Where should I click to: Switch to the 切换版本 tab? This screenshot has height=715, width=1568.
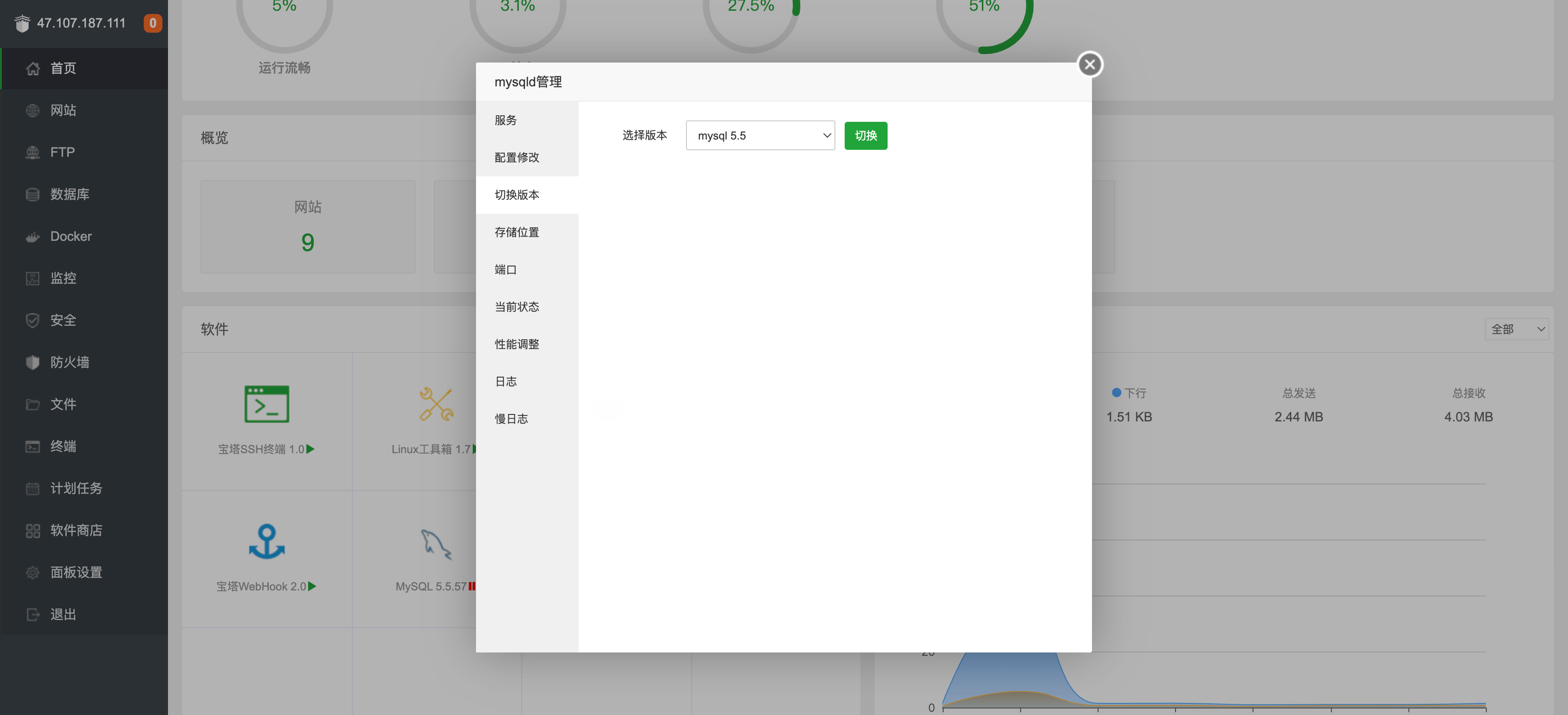tap(527, 195)
